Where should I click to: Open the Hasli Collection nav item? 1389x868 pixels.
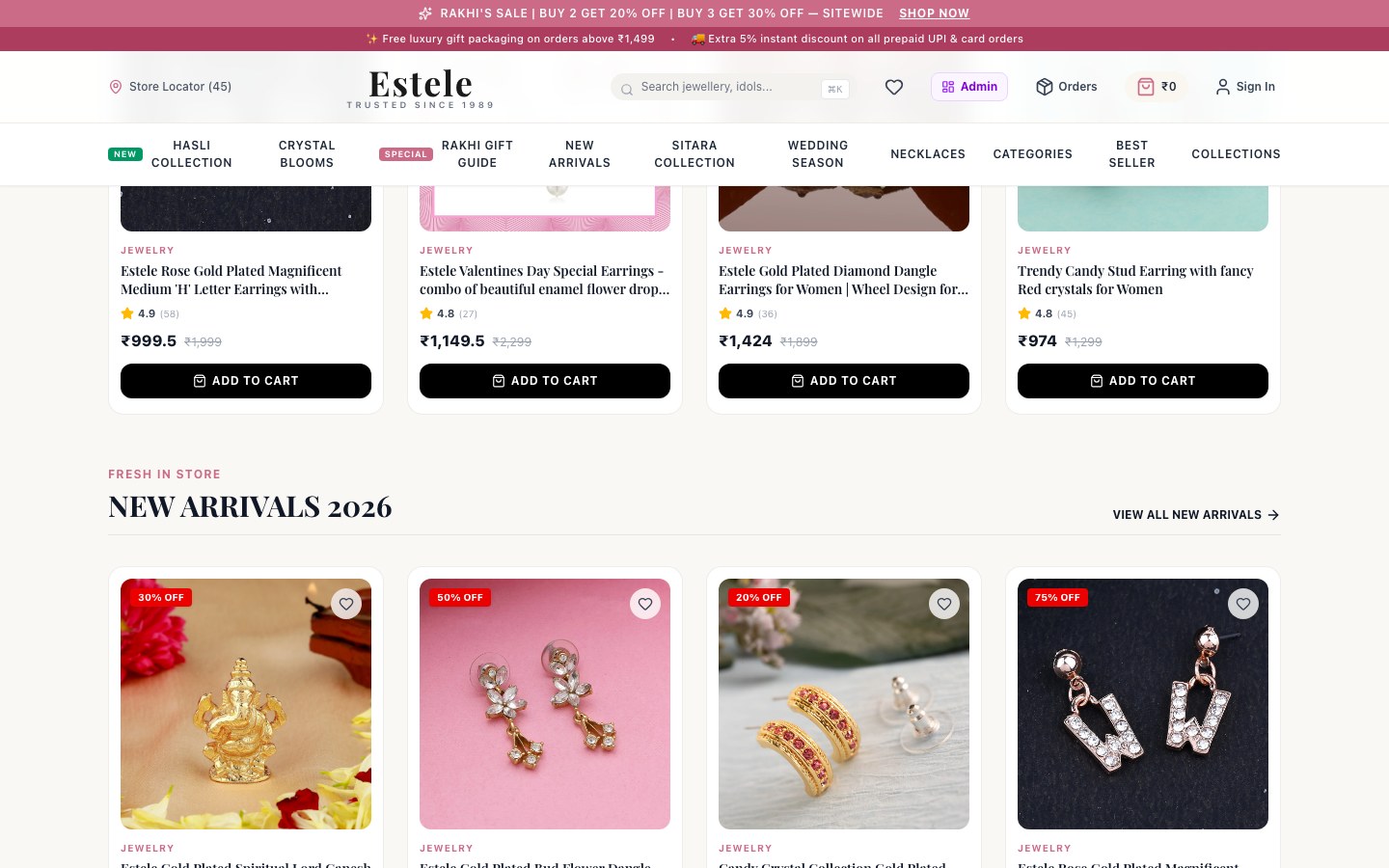pyautogui.click(x=191, y=154)
